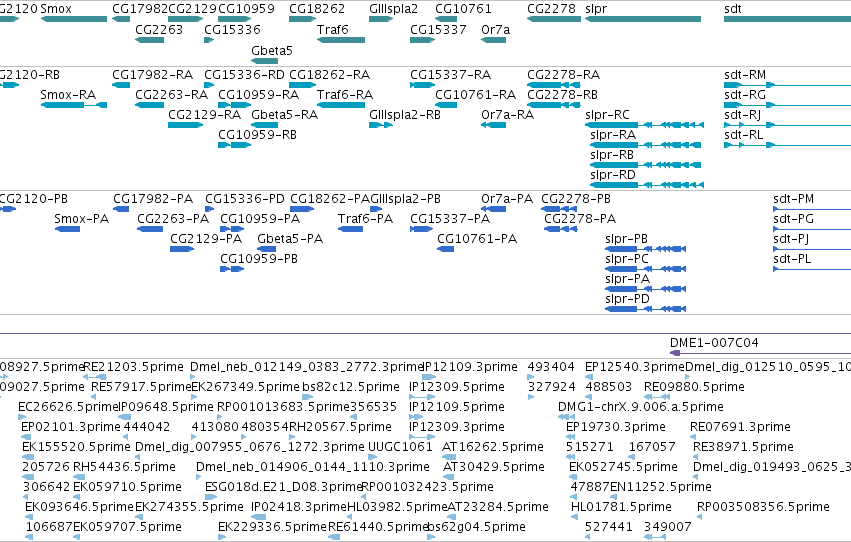This screenshot has height=542, width=851.
Task: Select the Gbeta5 gene feature
Action: [x=264, y=61]
